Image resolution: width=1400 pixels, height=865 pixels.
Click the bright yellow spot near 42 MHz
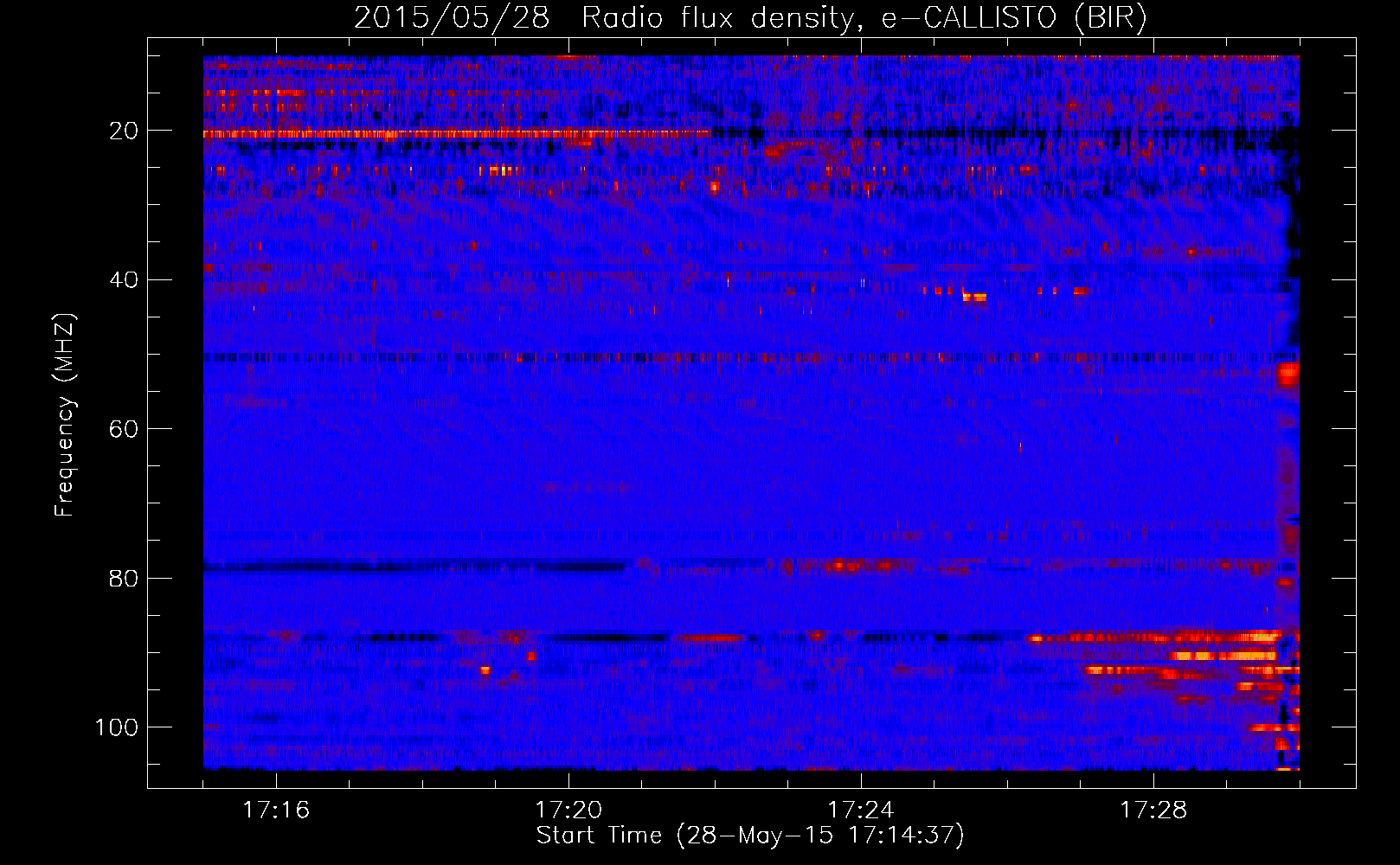[x=974, y=298]
